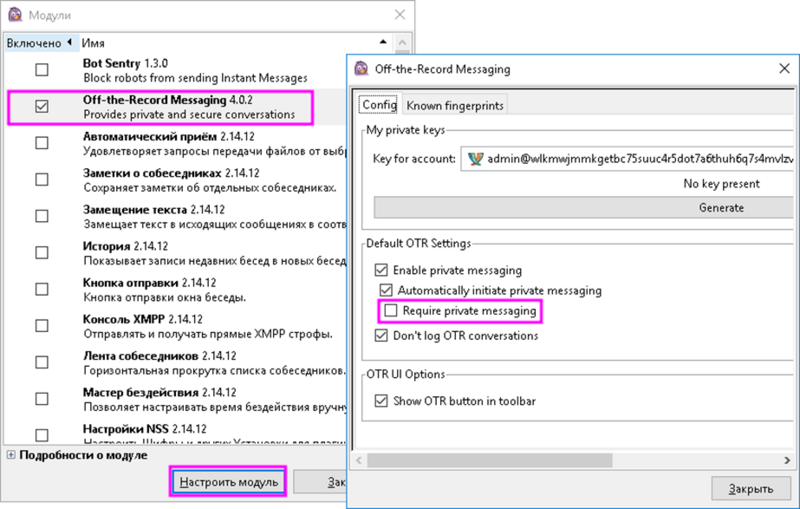Toggle Enable private messaging checkbox
Screen dimensions: 800x509
point(381,270)
